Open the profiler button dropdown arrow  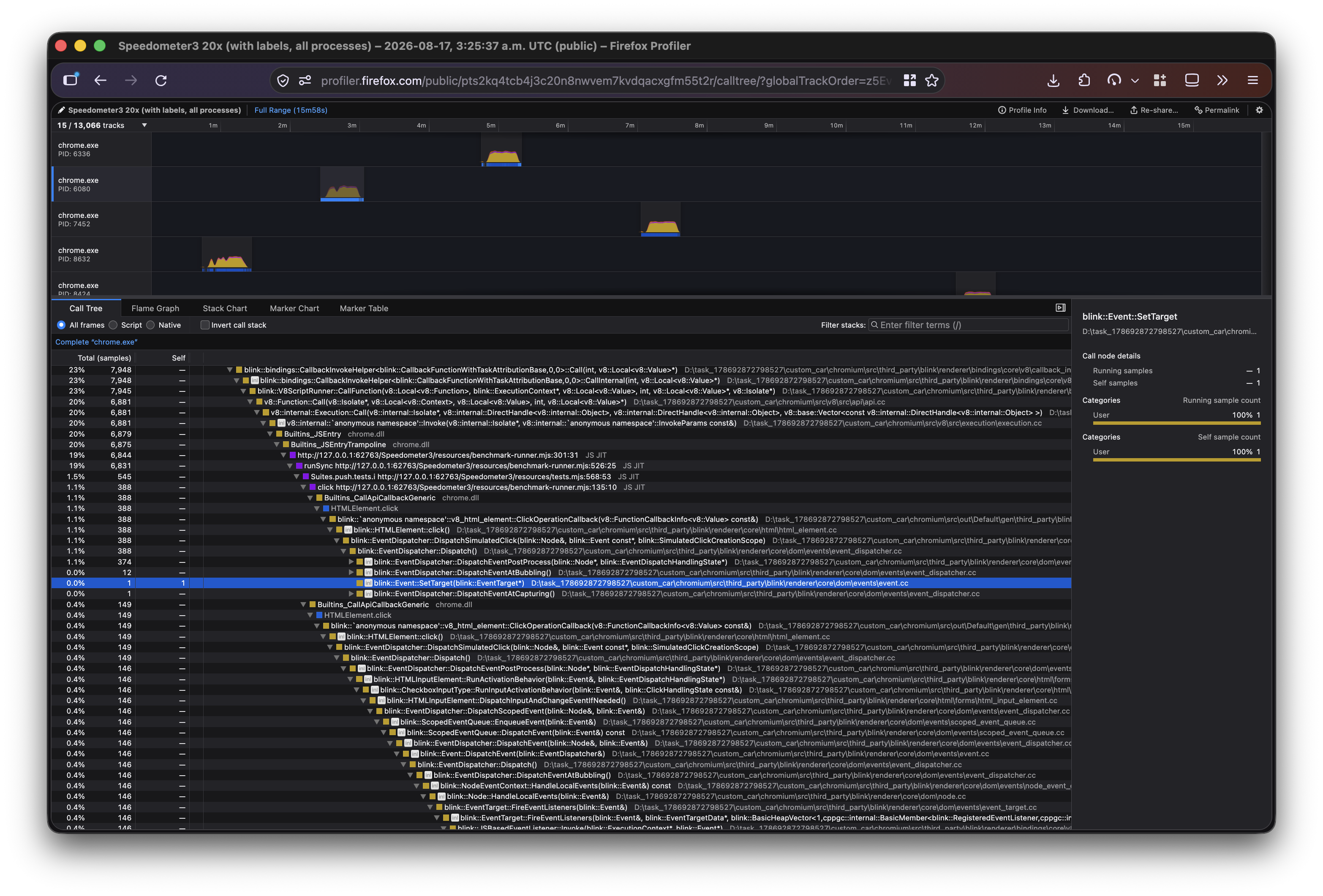(1135, 81)
